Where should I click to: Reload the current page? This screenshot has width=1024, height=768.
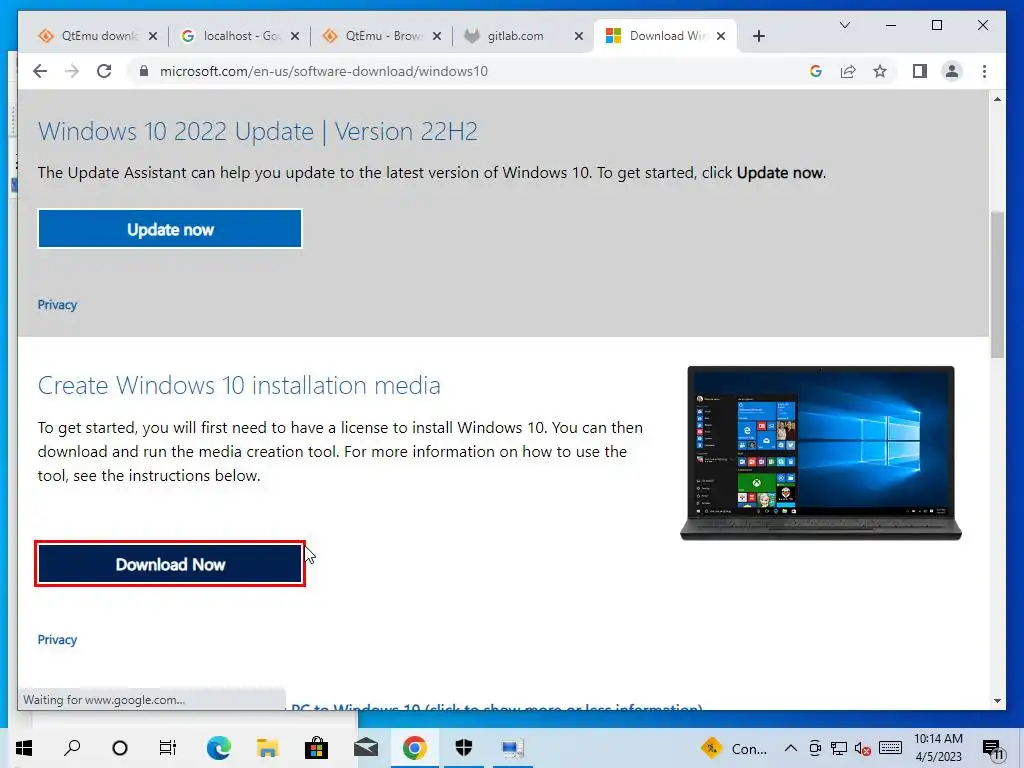pyautogui.click(x=104, y=71)
